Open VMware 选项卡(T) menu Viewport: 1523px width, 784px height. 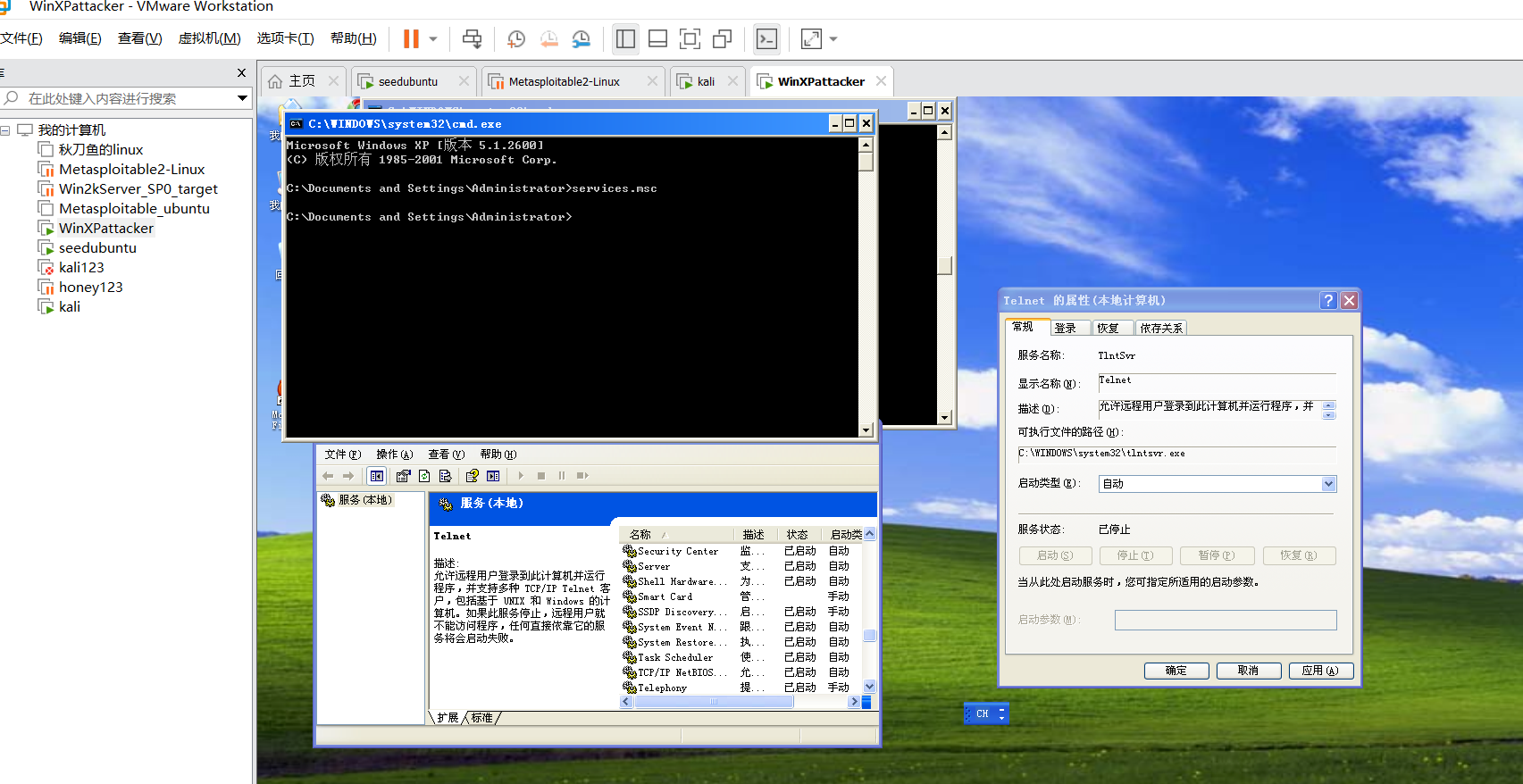click(285, 38)
